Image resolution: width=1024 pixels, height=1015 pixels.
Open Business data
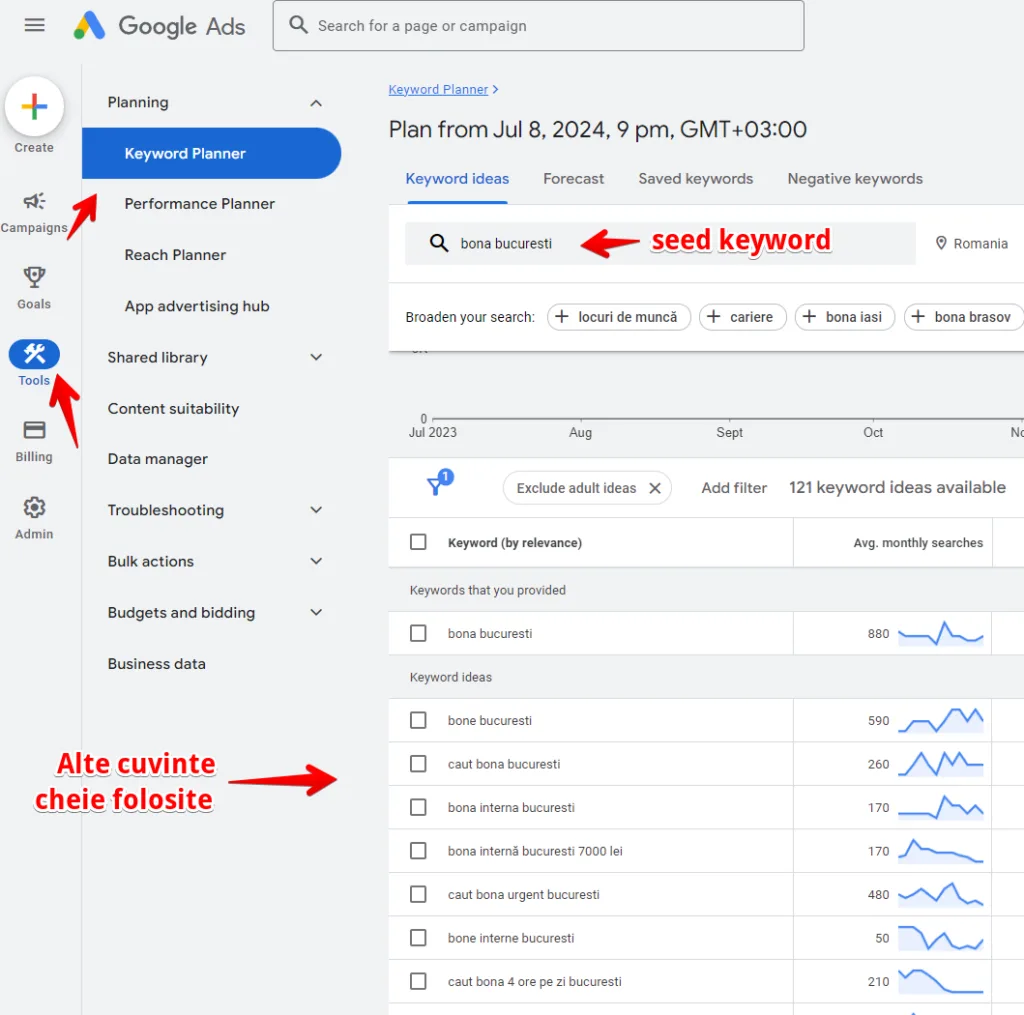157,664
